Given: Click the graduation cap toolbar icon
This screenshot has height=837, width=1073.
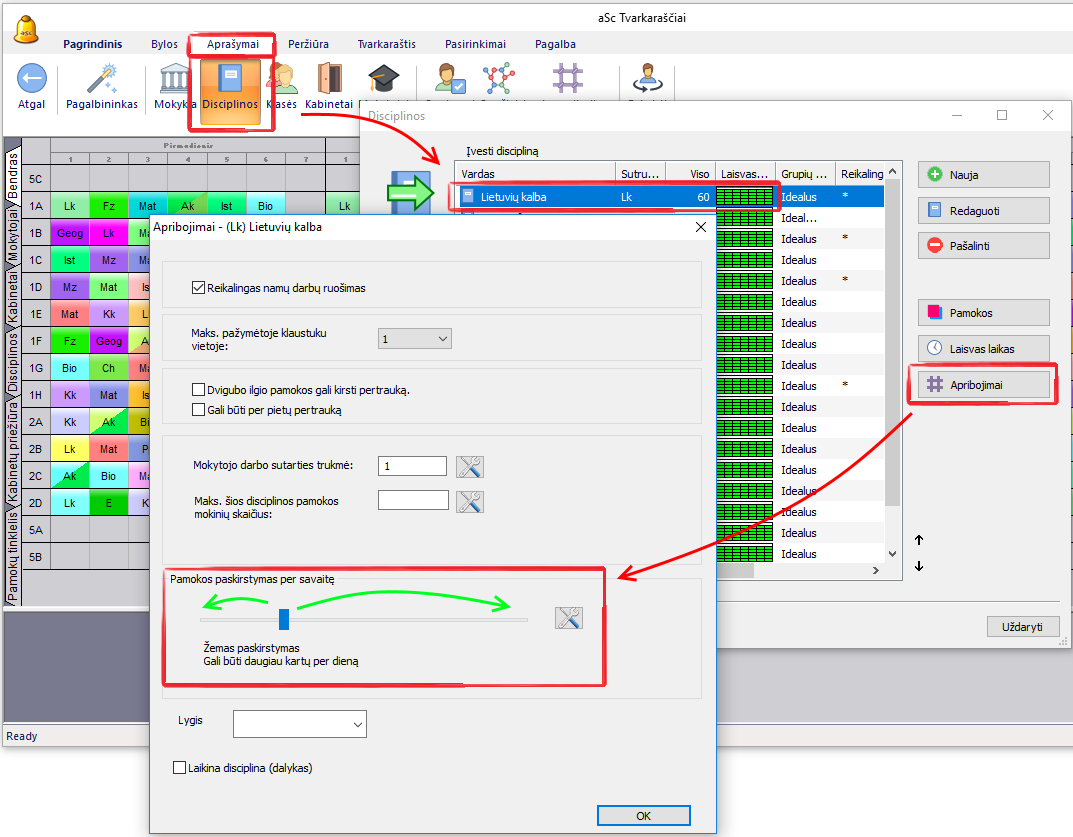Looking at the screenshot, I should click(x=382, y=79).
